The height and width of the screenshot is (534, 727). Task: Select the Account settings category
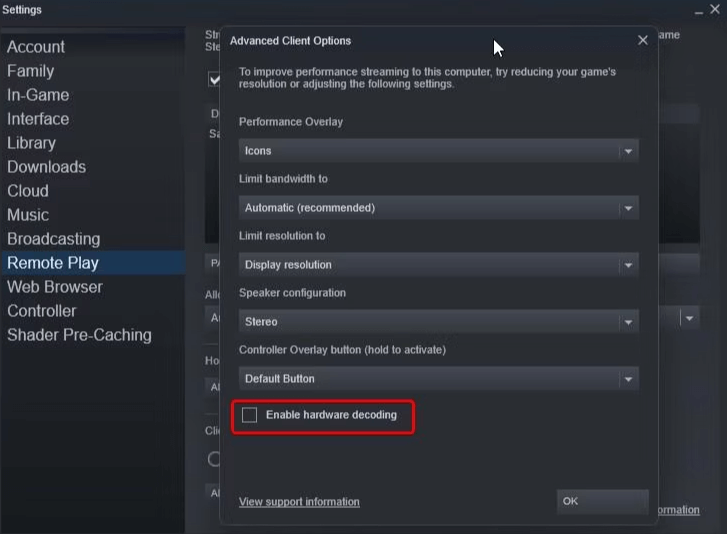(x=36, y=47)
